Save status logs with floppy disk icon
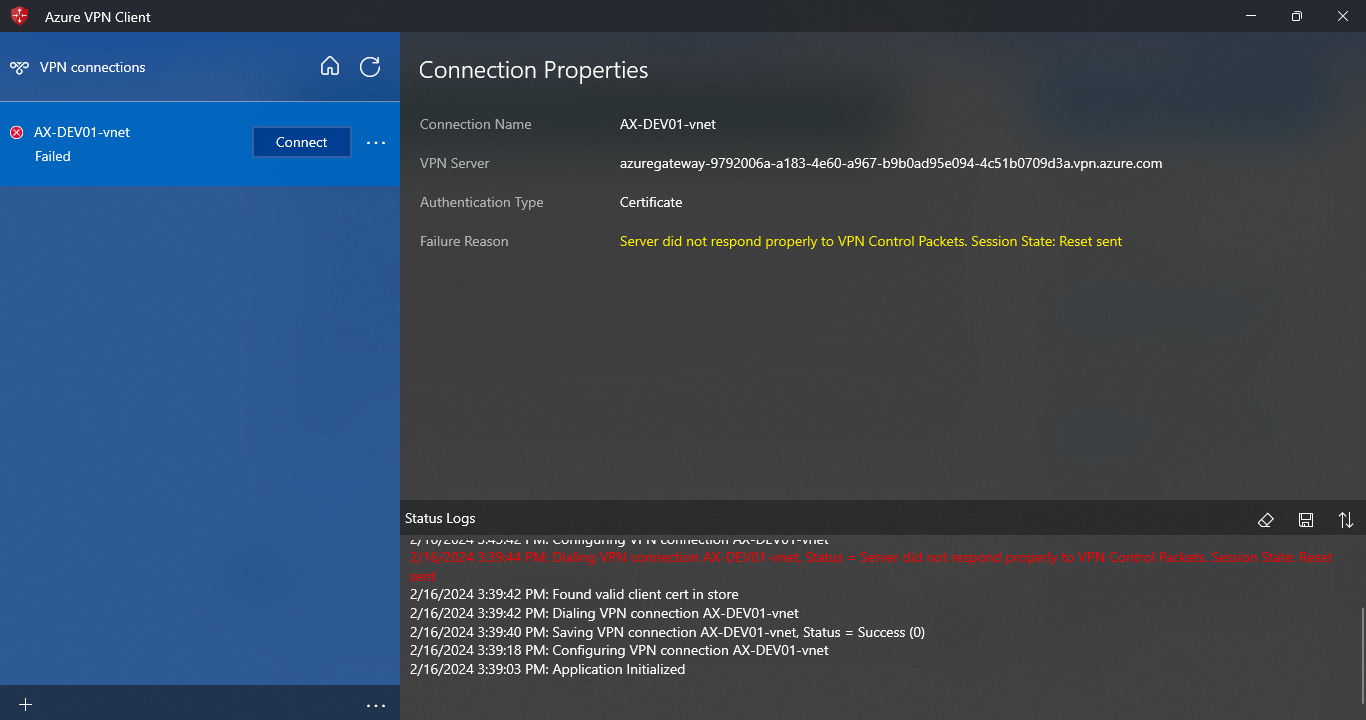1366x720 pixels. 1306,520
